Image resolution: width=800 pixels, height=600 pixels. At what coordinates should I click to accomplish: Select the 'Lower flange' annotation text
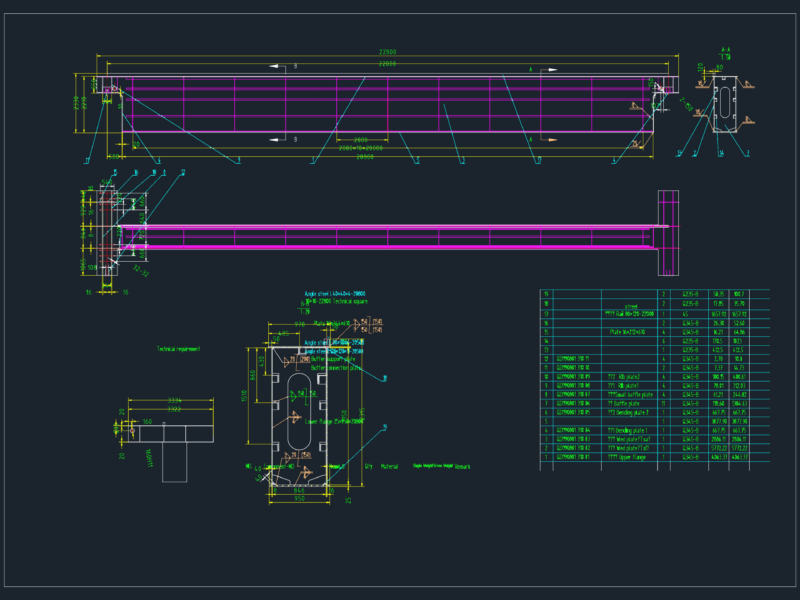(x=334, y=422)
